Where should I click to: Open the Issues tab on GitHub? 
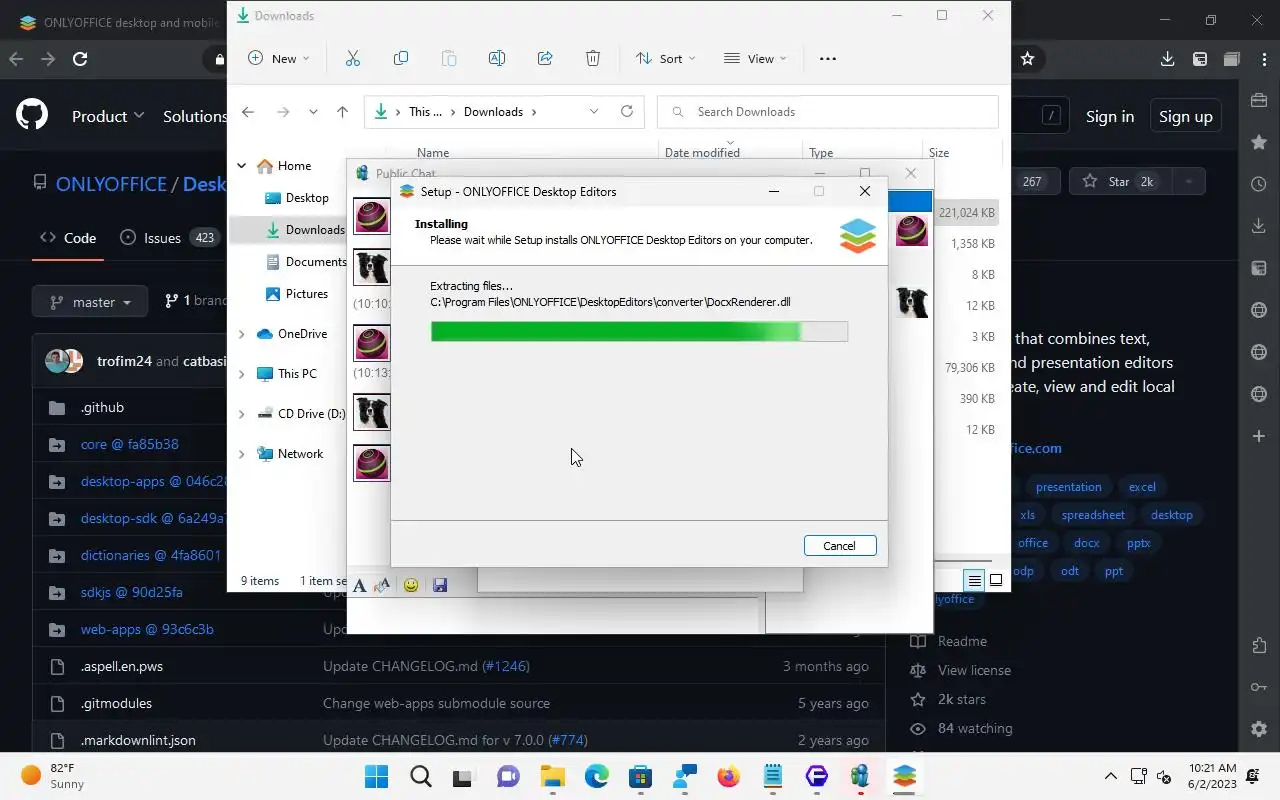point(168,238)
